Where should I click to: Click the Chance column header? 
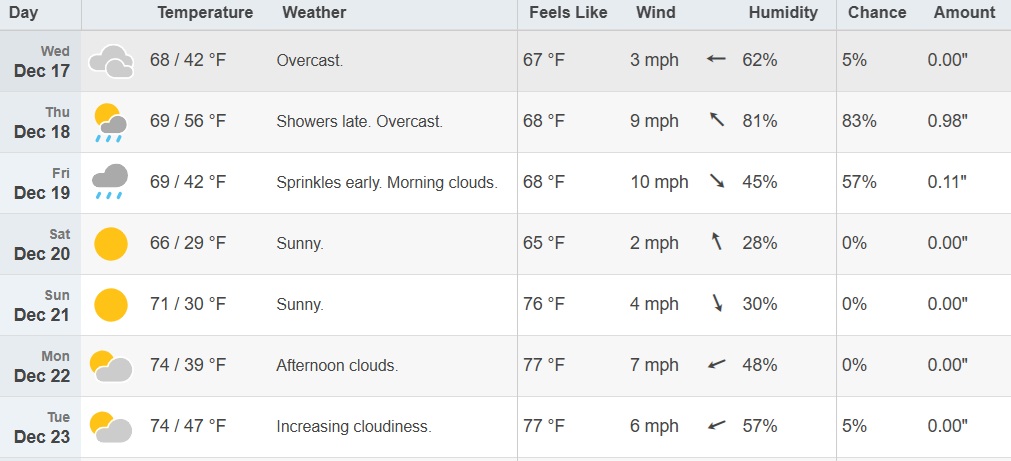[877, 13]
